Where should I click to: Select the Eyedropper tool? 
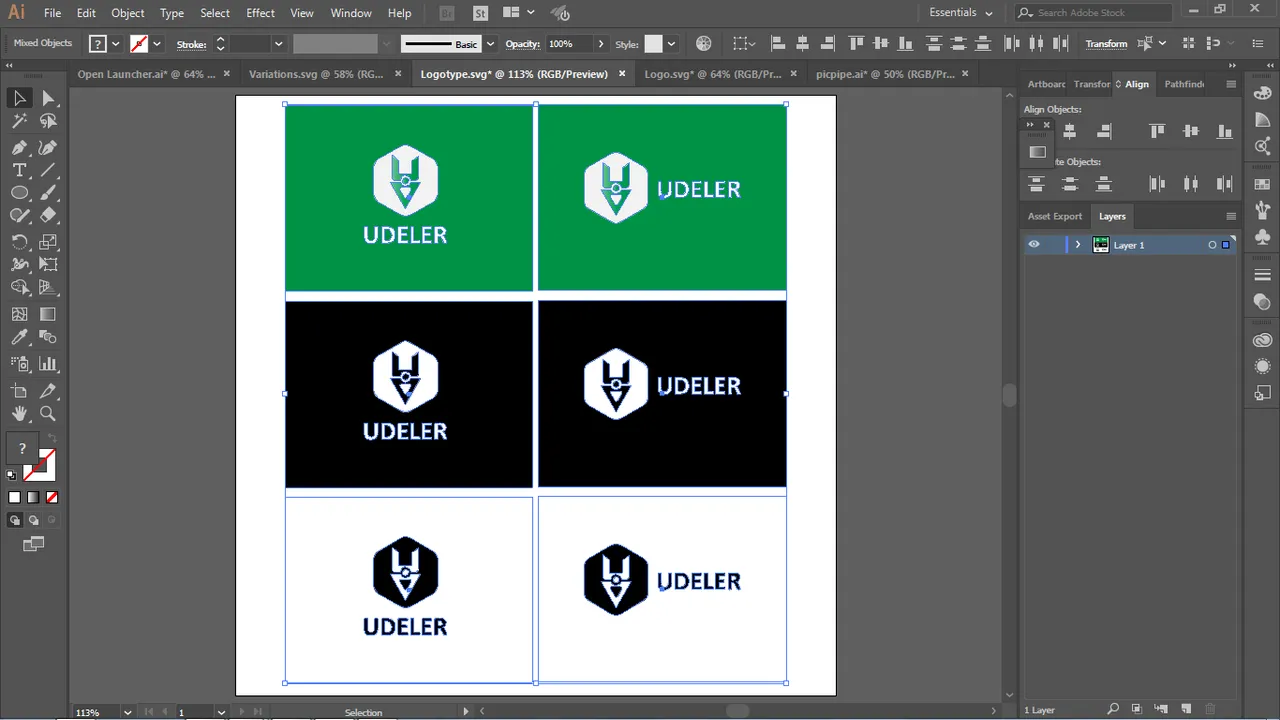pyautogui.click(x=19, y=338)
